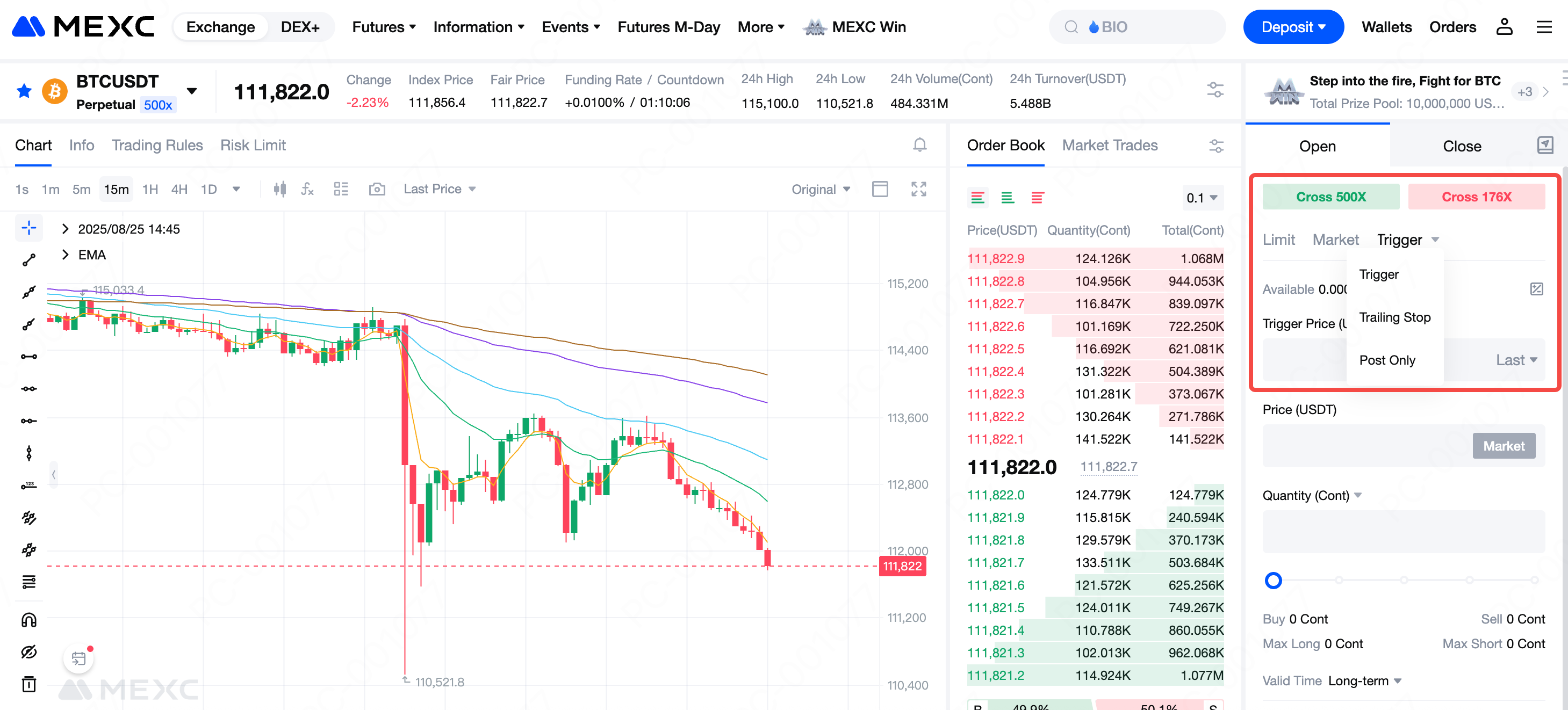Show only buy orders in order book

1008,198
